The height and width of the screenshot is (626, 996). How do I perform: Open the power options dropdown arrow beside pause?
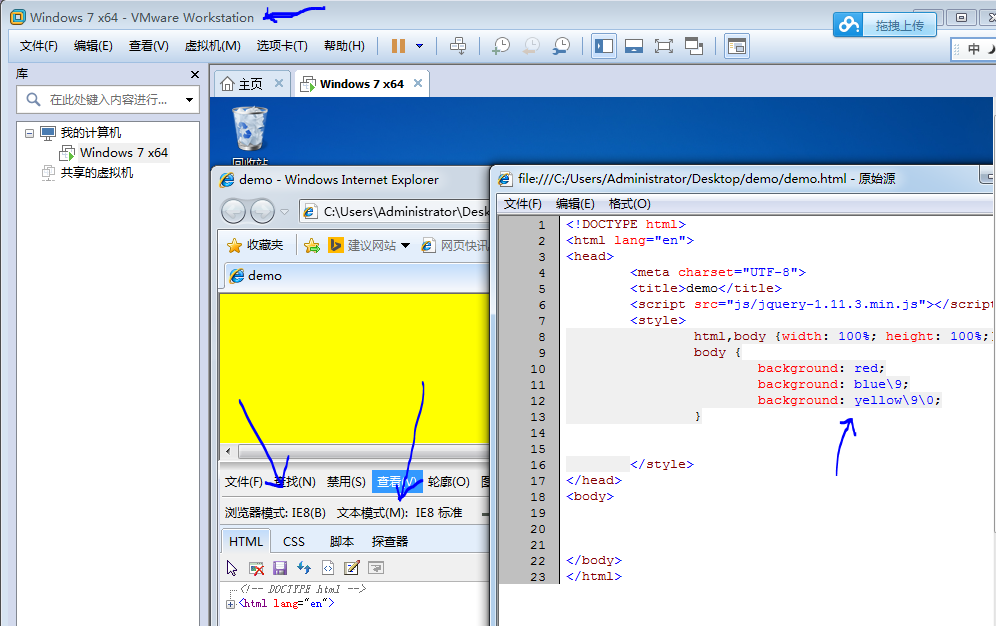[x=419, y=46]
